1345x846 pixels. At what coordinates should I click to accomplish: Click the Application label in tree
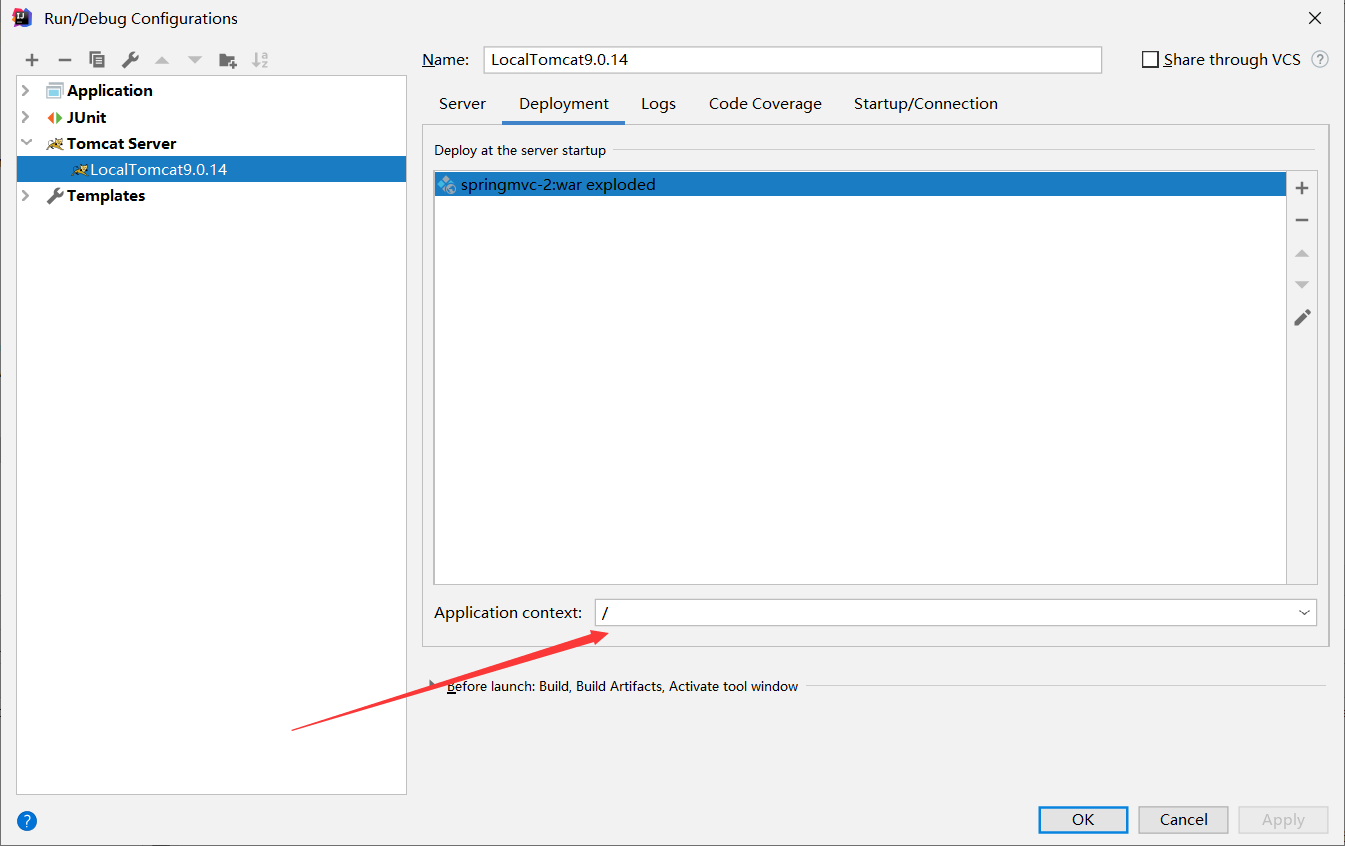[110, 90]
